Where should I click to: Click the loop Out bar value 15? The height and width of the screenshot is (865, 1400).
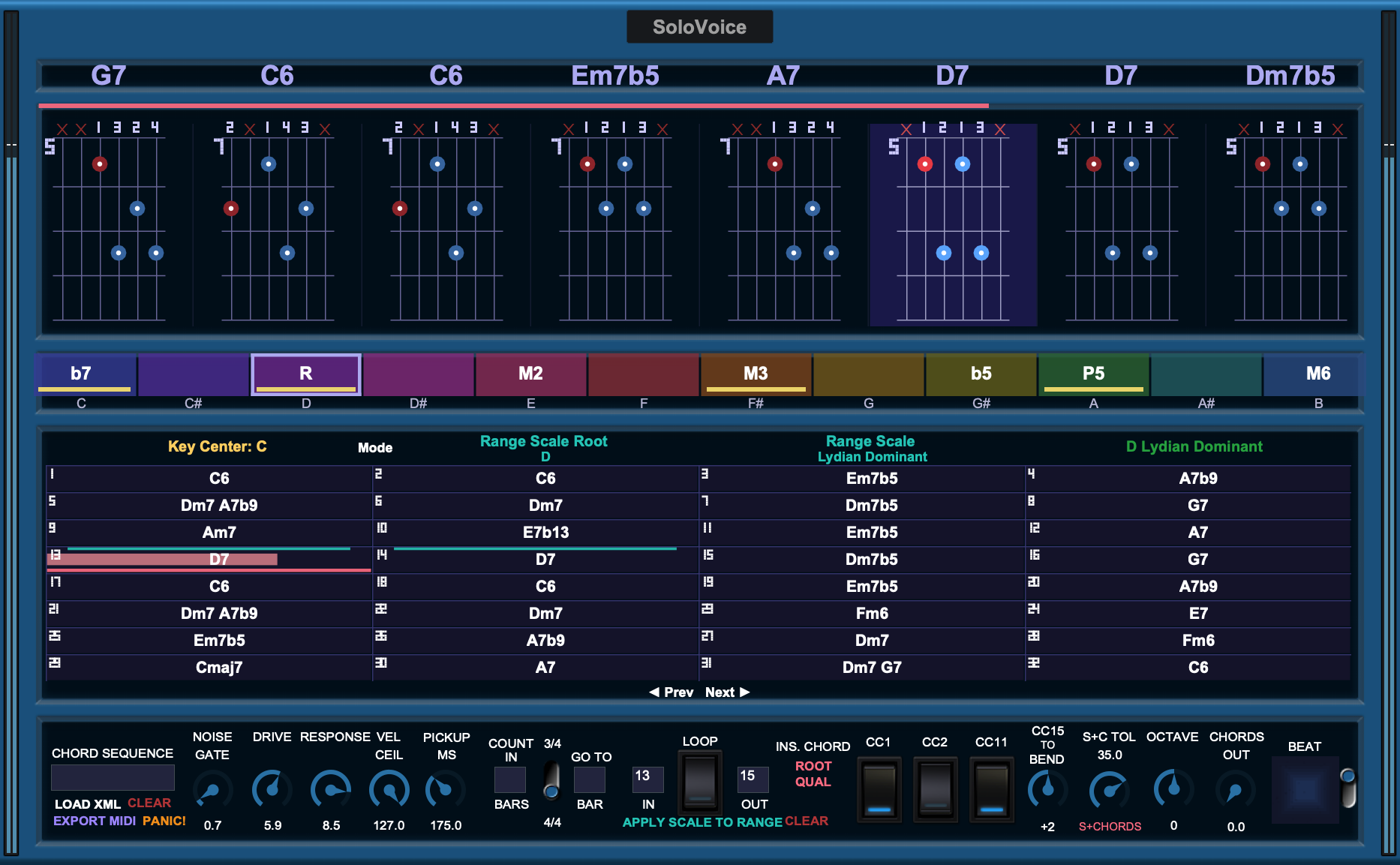[753, 779]
